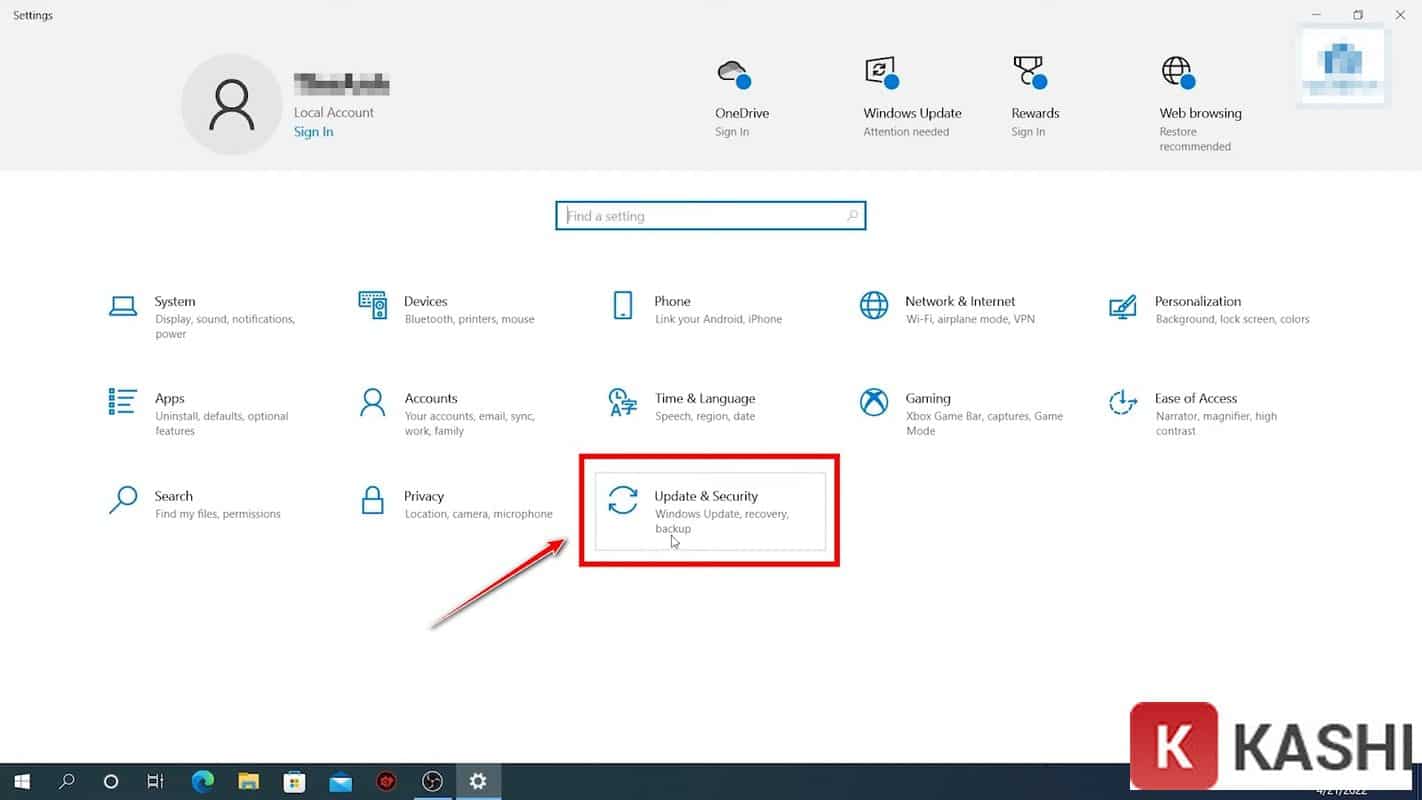Click the user account avatar picture
This screenshot has height=800, width=1422.
[231, 103]
